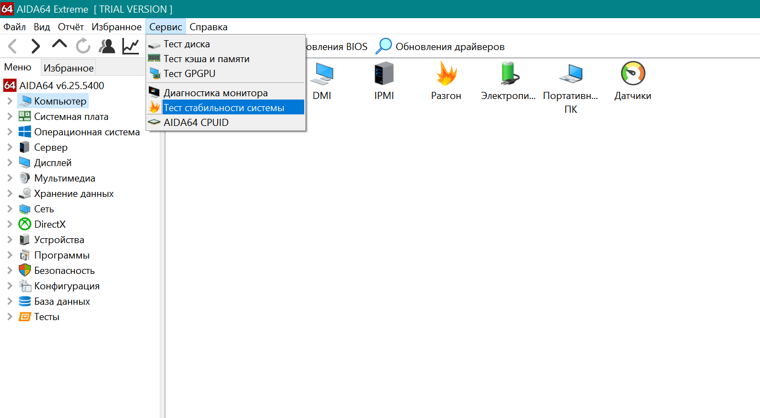
Task: Click the magnifier icon for driver updates
Action: pyautogui.click(x=384, y=46)
